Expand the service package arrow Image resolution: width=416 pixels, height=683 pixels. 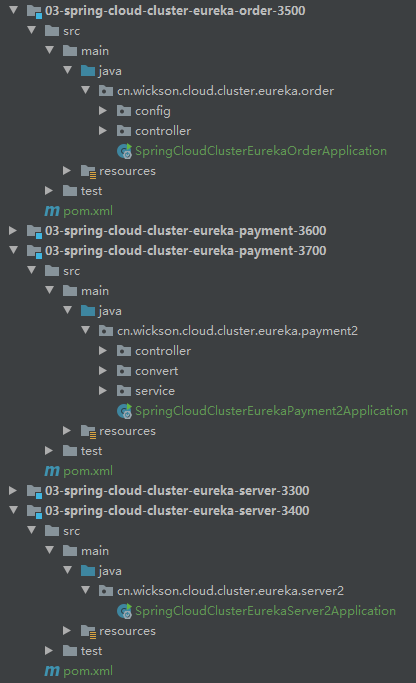103,391
